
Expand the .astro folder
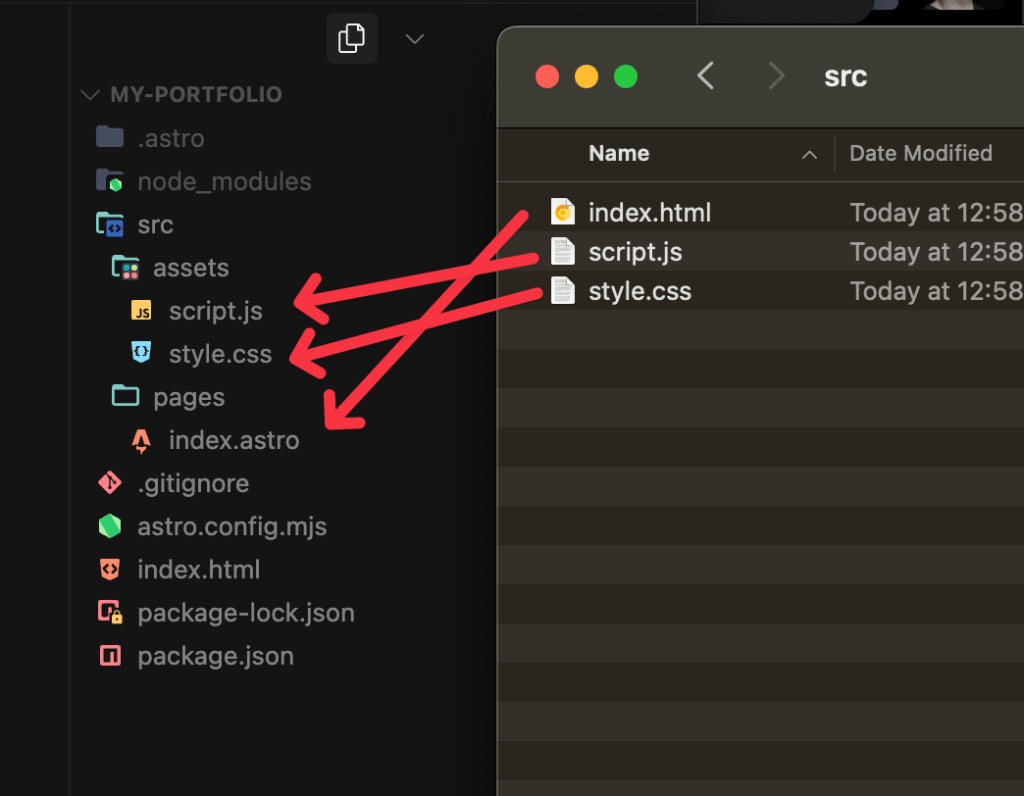(170, 138)
